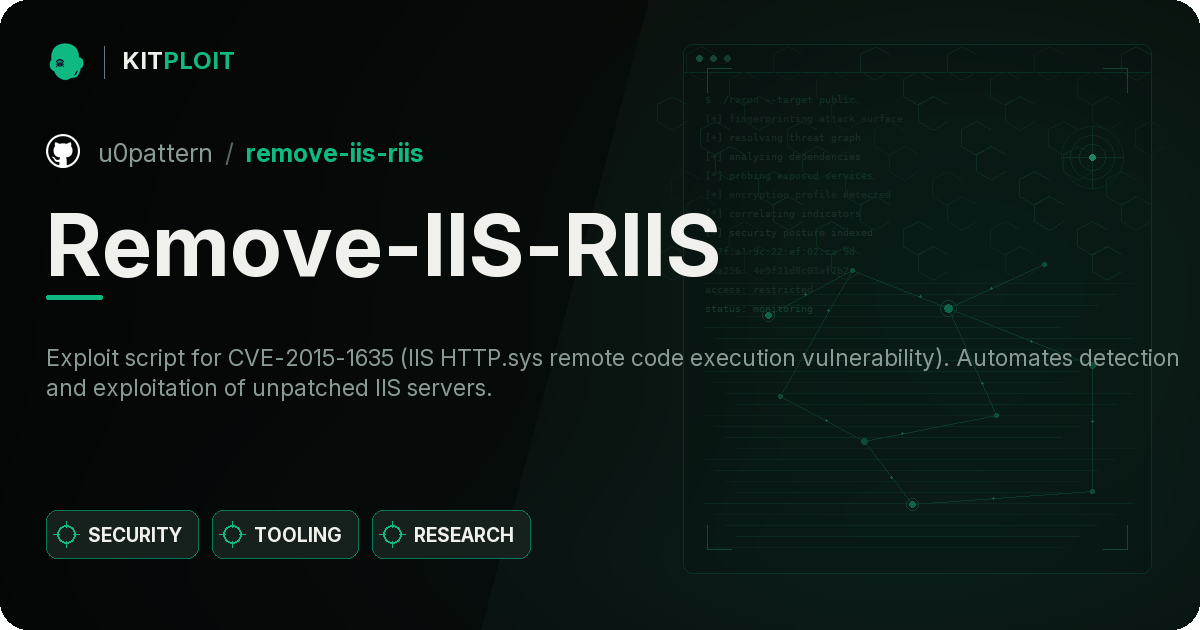Click the RESEARCH tag
The image size is (1200, 630).
451,535
